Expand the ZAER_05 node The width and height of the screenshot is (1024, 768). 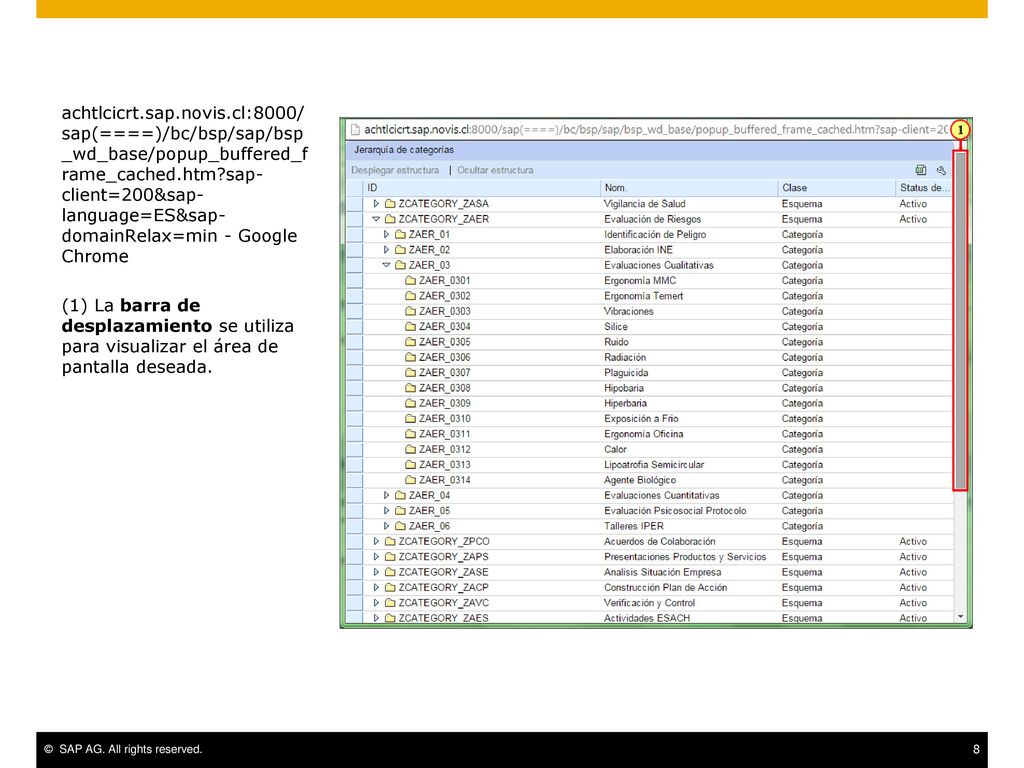[x=386, y=511]
